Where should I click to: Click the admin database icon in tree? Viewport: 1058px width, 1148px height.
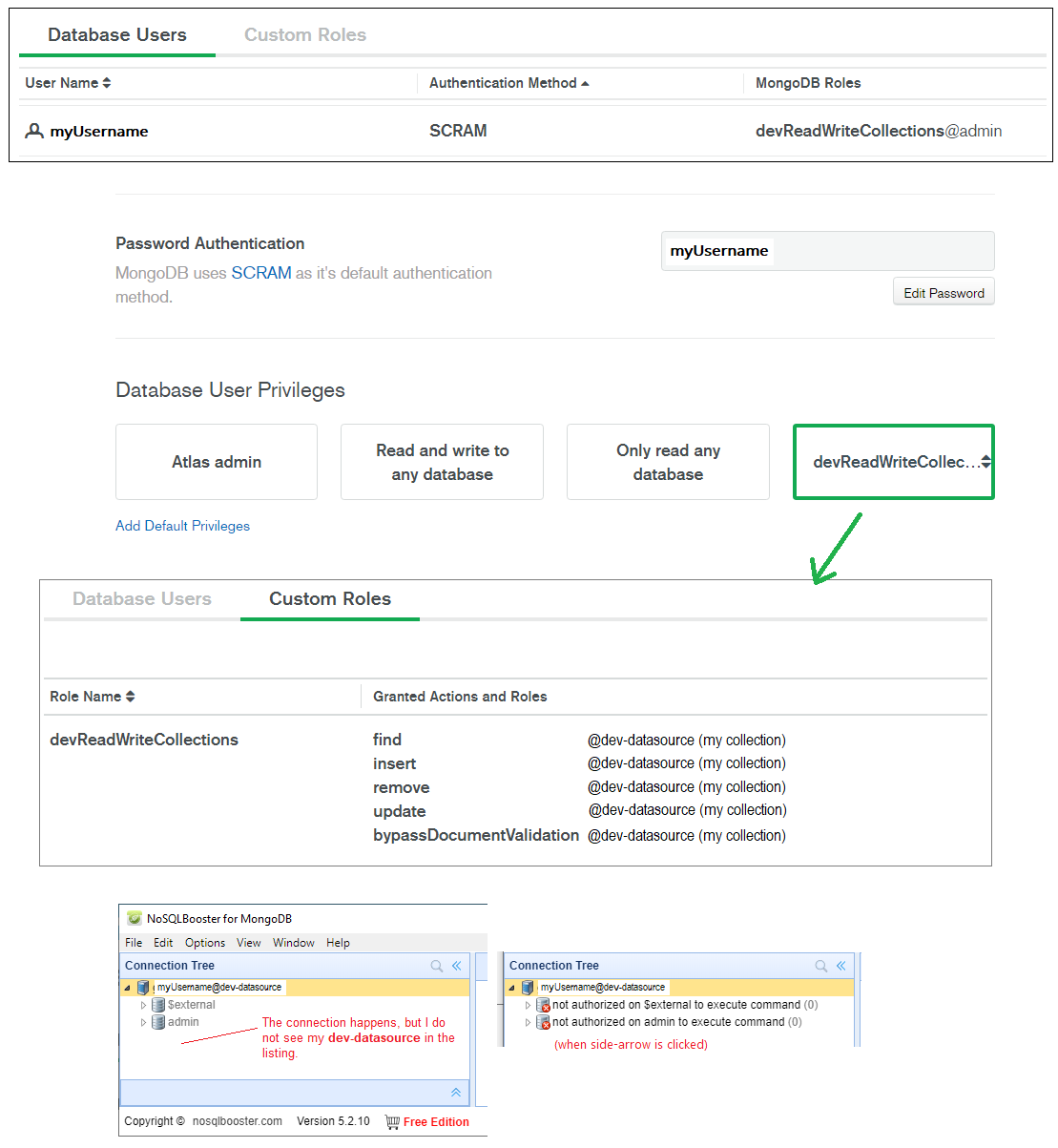158,1022
